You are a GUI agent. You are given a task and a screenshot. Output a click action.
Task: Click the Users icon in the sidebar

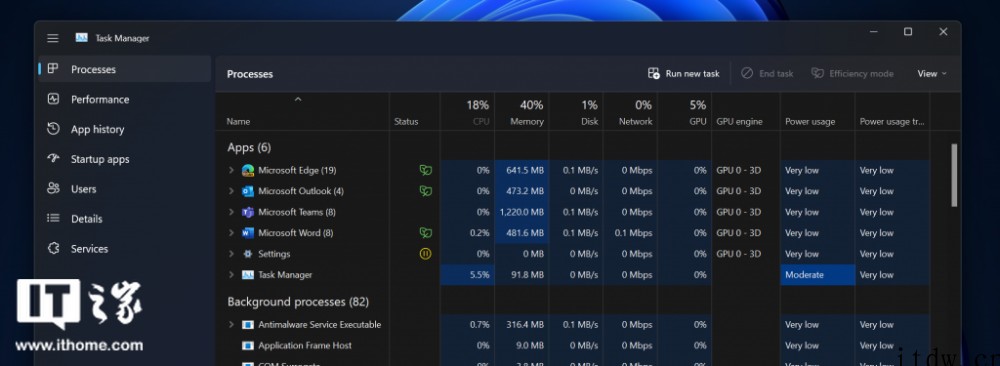coord(54,189)
